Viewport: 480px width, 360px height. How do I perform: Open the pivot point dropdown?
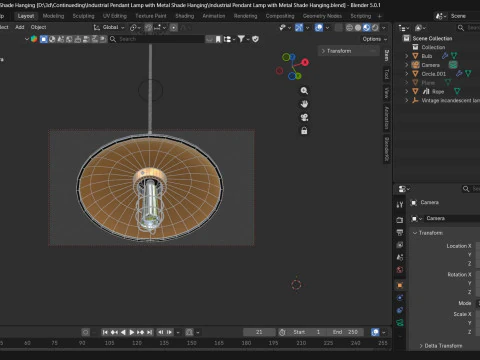135,27
